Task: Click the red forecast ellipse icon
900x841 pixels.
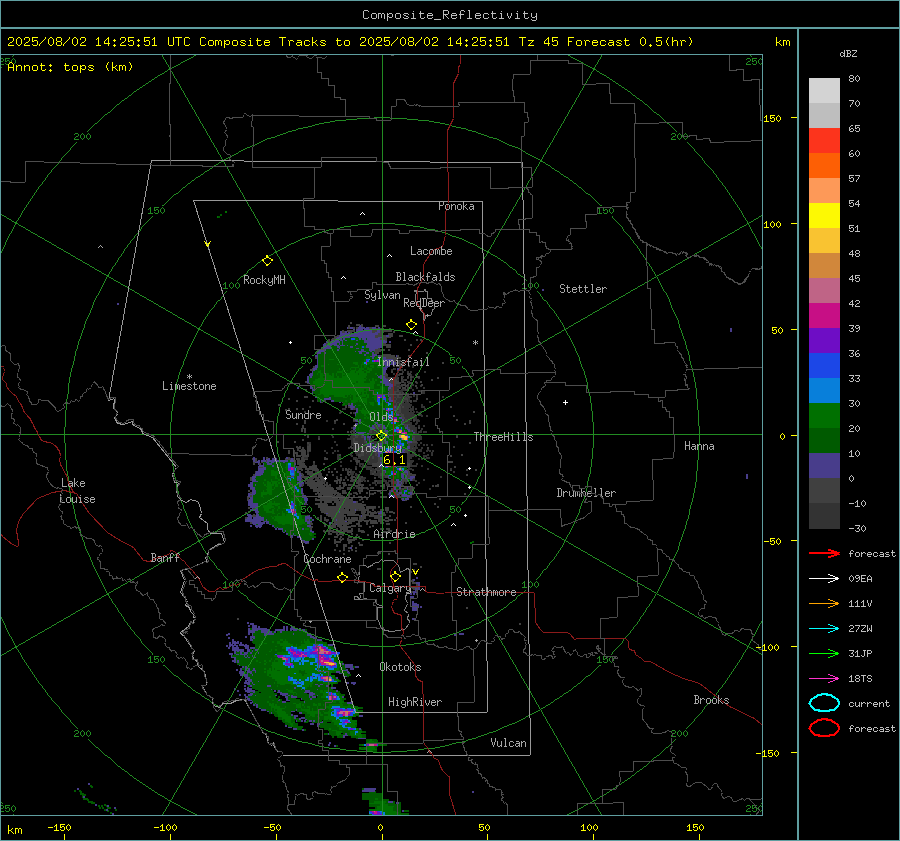Action: (x=824, y=728)
